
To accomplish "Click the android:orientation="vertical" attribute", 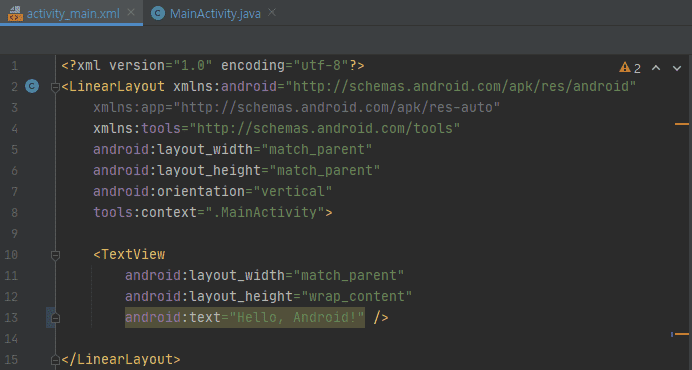I will click(212, 191).
